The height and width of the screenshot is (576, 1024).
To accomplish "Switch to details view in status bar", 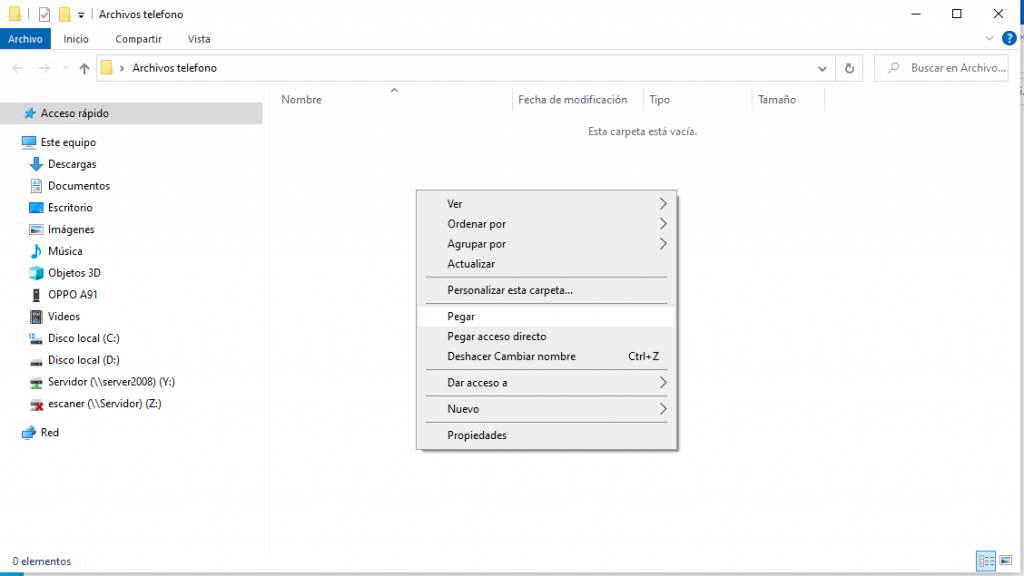I will click(985, 561).
